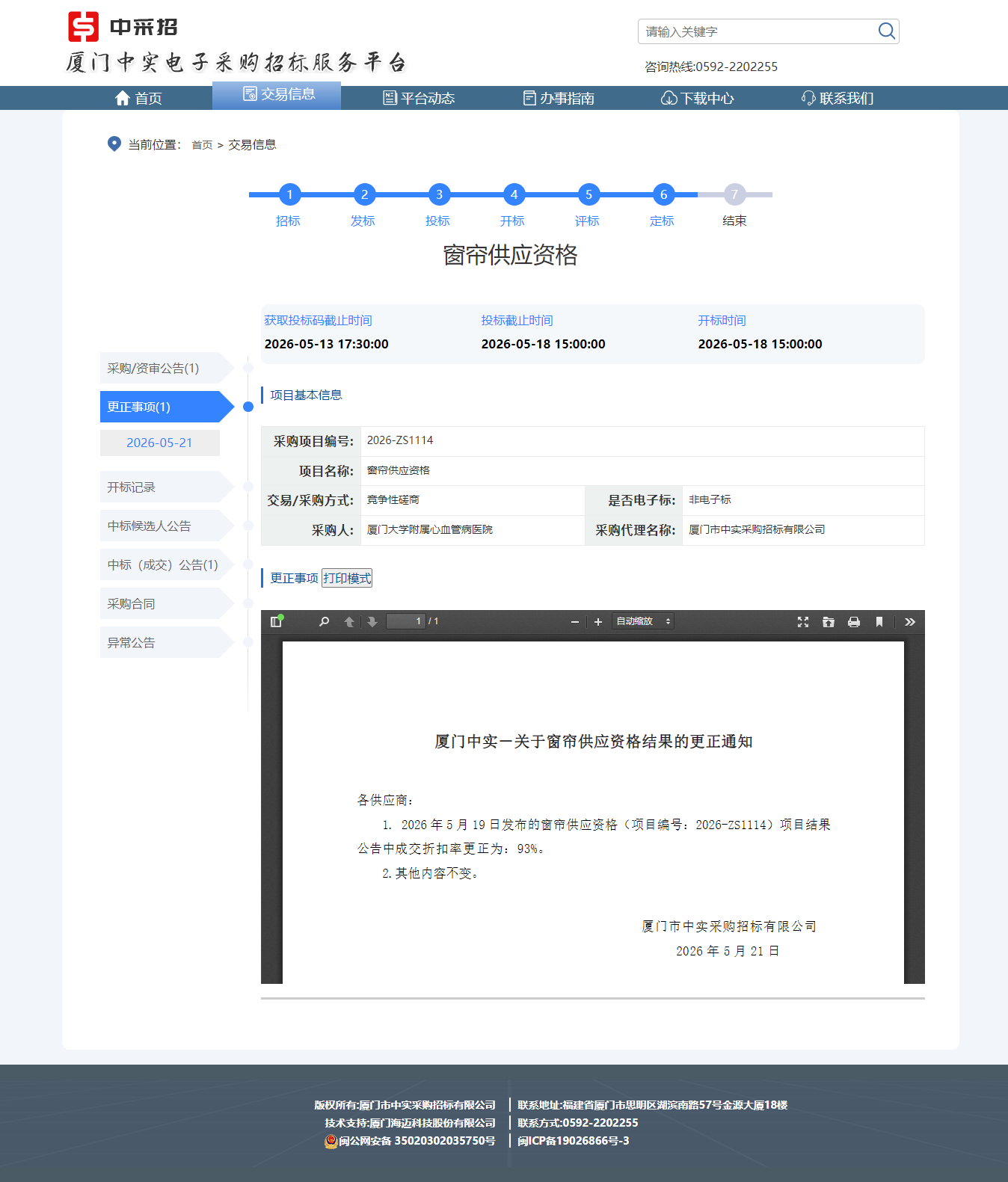Open the 首页 navigation menu item
The image size is (1008, 1182).
(138, 98)
